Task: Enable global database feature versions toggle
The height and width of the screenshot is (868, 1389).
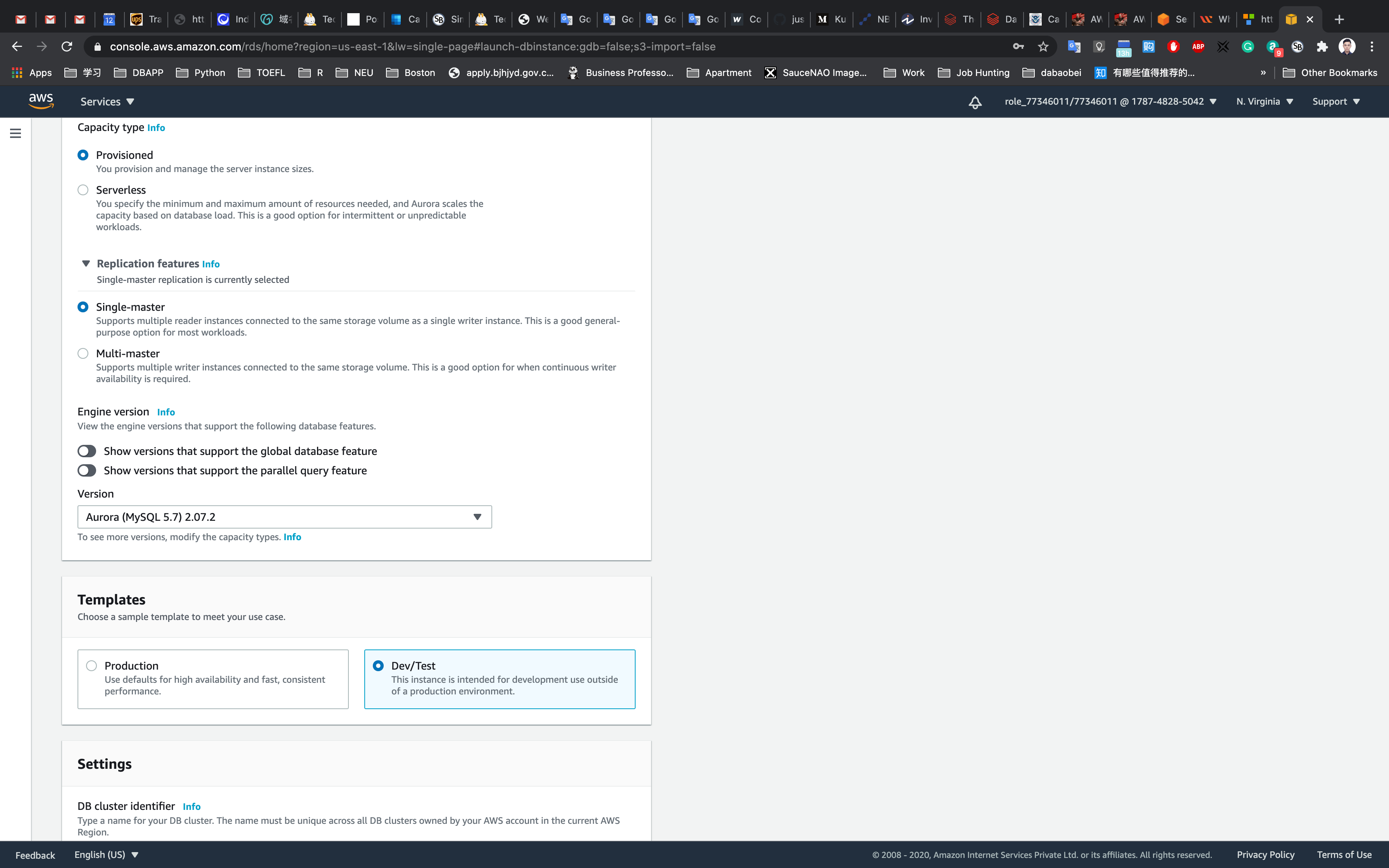Action: [87, 451]
